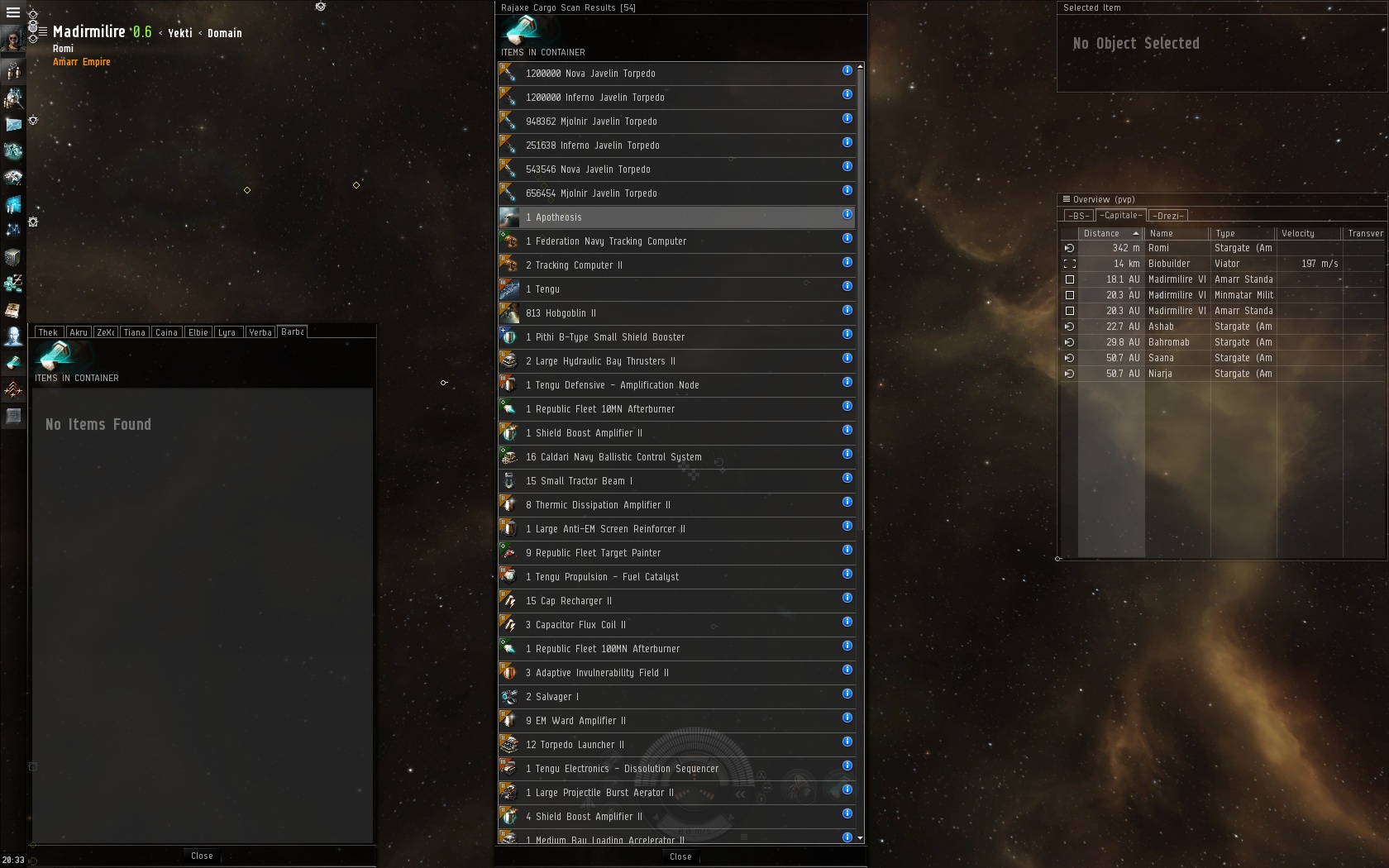Select the 1 Large Projectile Burst Aerator II row
Viewport: 1389px width, 868px height.
point(676,793)
